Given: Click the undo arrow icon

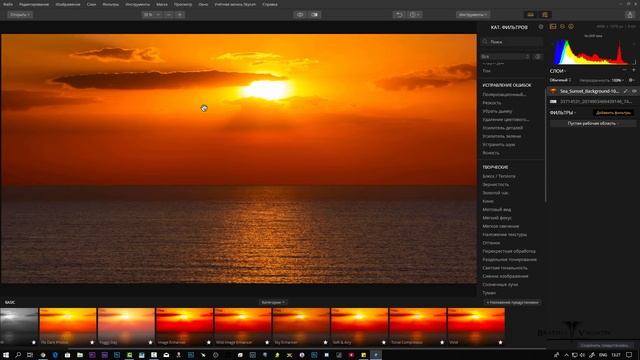Looking at the screenshot, I should (x=399, y=15).
